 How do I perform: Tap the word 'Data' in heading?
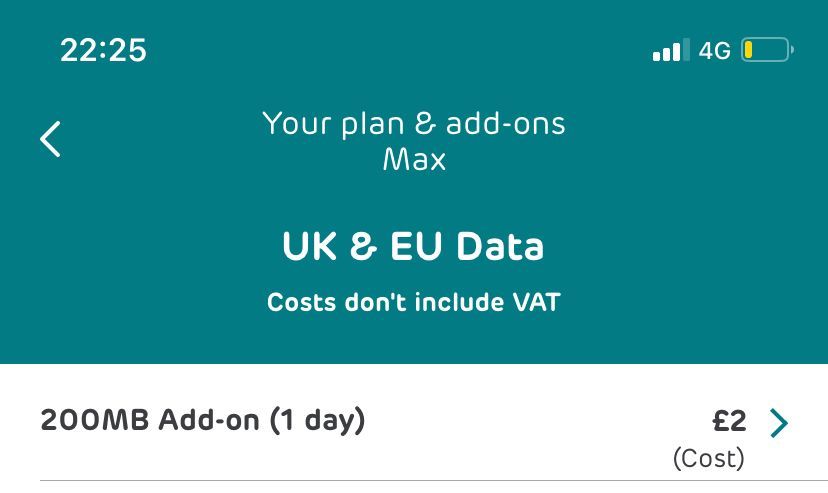tap(500, 246)
